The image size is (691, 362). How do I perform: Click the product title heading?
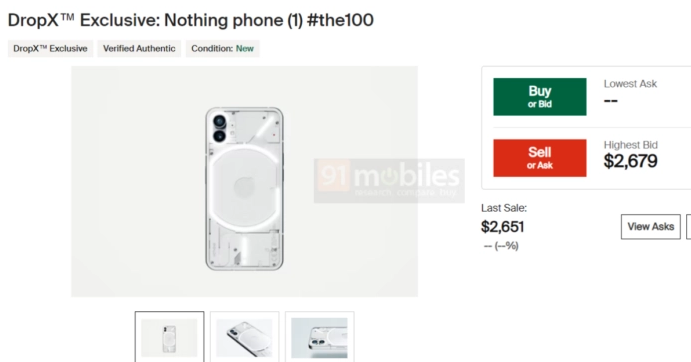pos(191,20)
